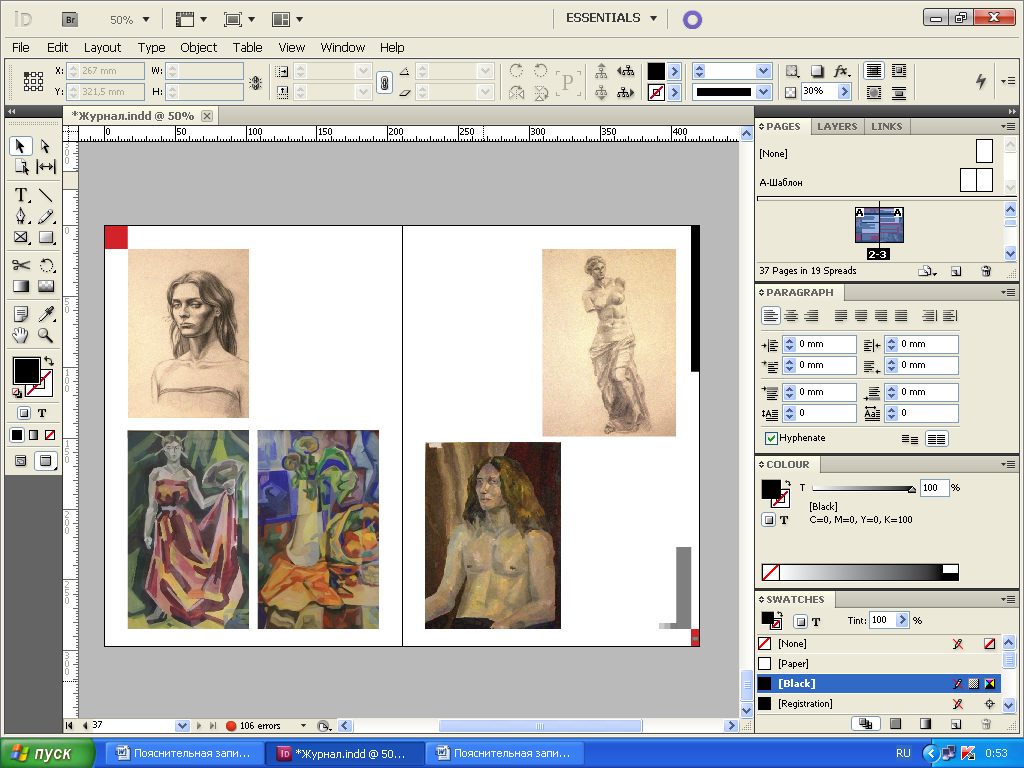Select the Selection tool arrow
Screen dimensions: 1024x768
[x=20, y=146]
